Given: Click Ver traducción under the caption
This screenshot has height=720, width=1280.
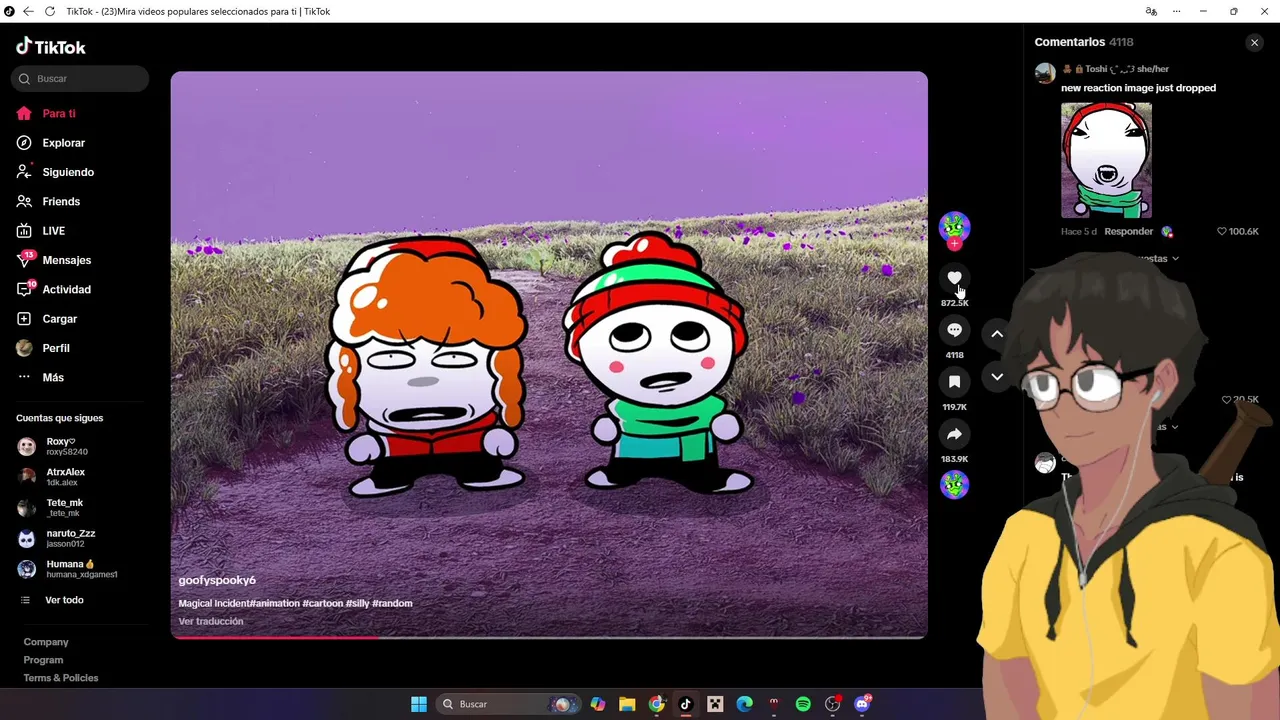Looking at the screenshot, I should coord(211,621).
